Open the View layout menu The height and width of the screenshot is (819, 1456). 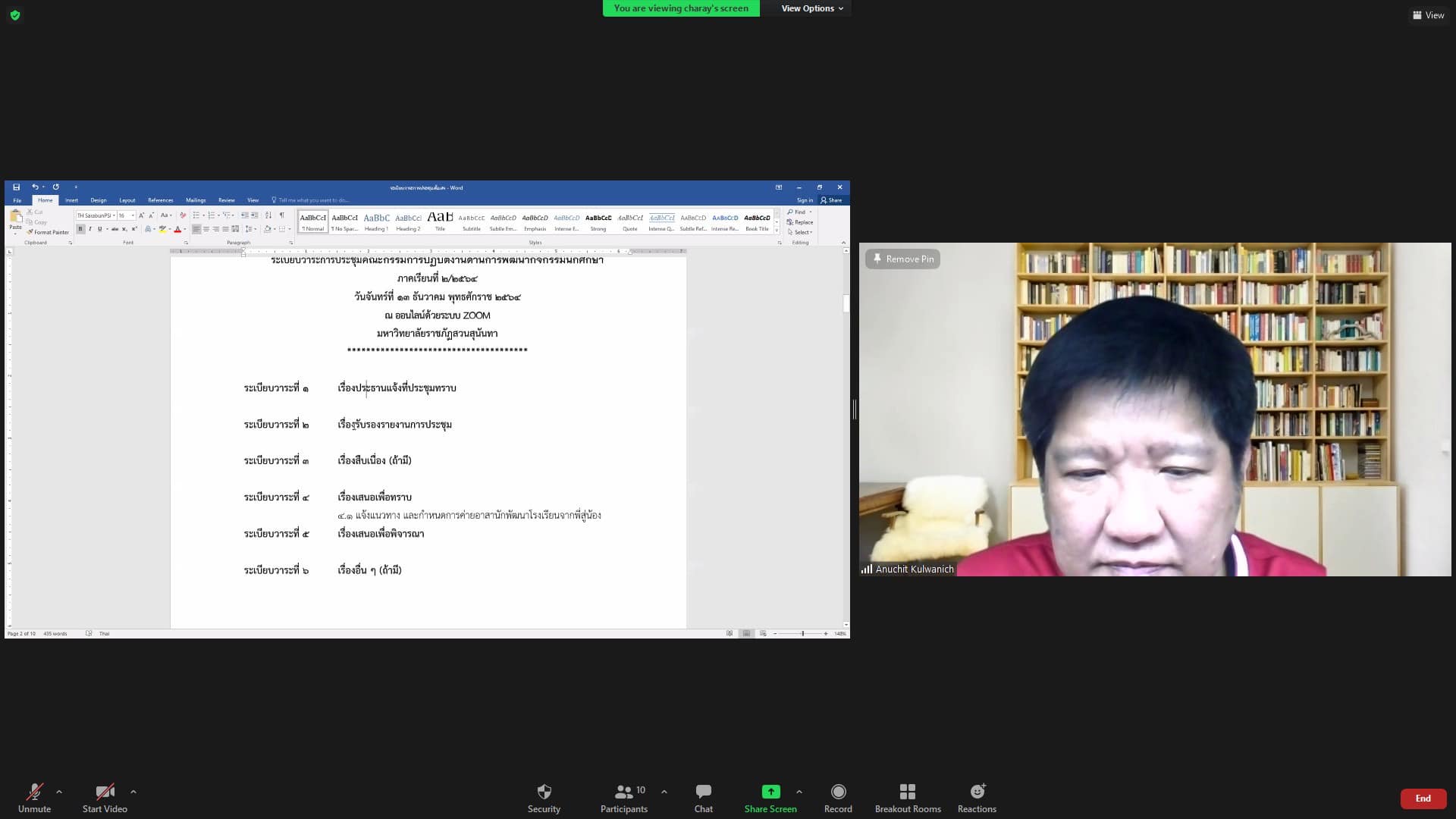tap(1428, 15)
